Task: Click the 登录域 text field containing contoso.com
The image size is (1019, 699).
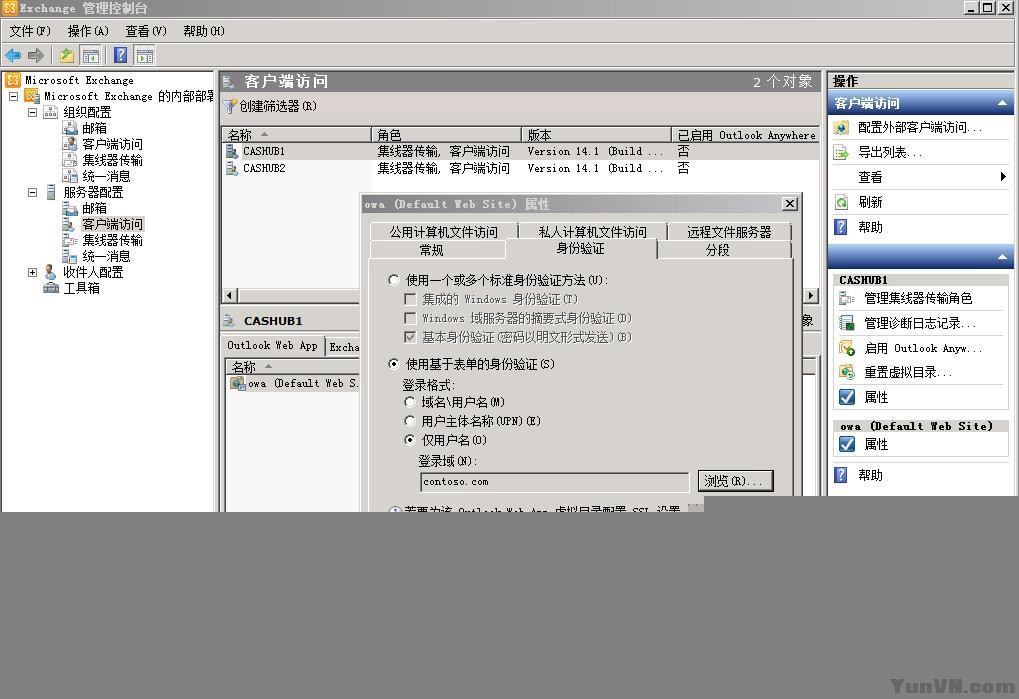Action: (x=554, y=482)
